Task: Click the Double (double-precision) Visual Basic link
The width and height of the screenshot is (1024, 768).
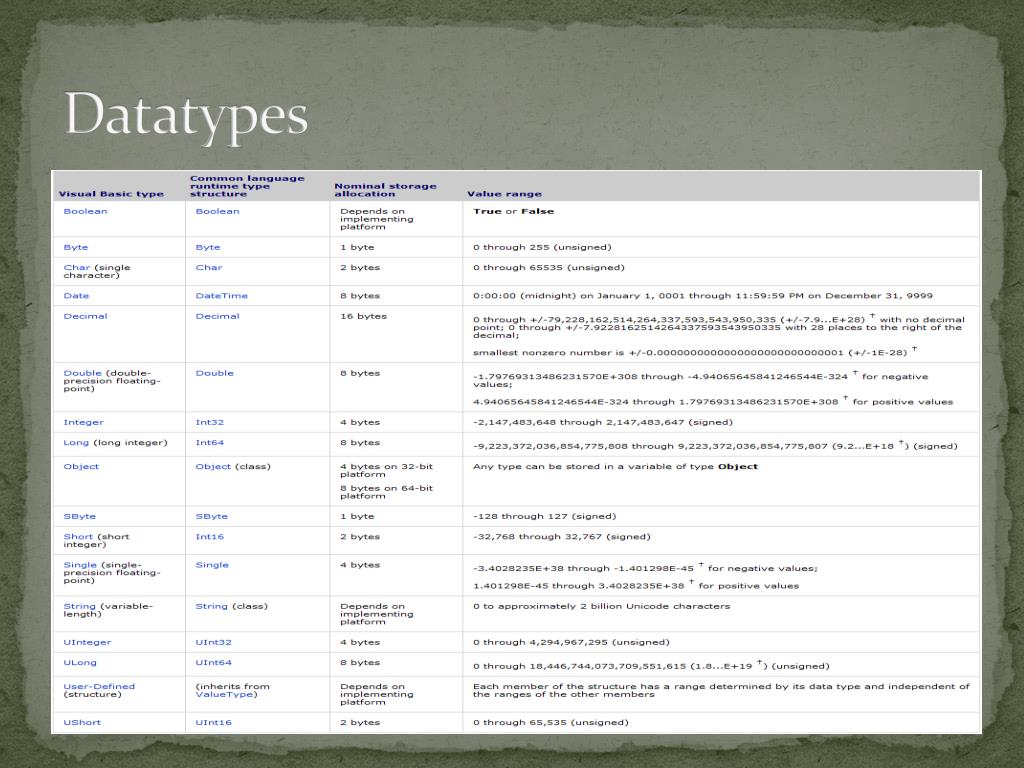Action: click(x=82, y=374)
